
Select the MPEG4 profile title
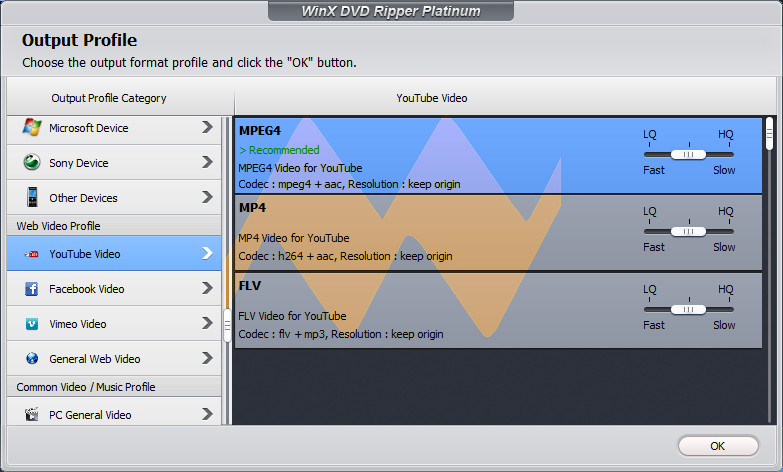coord(260,131)
